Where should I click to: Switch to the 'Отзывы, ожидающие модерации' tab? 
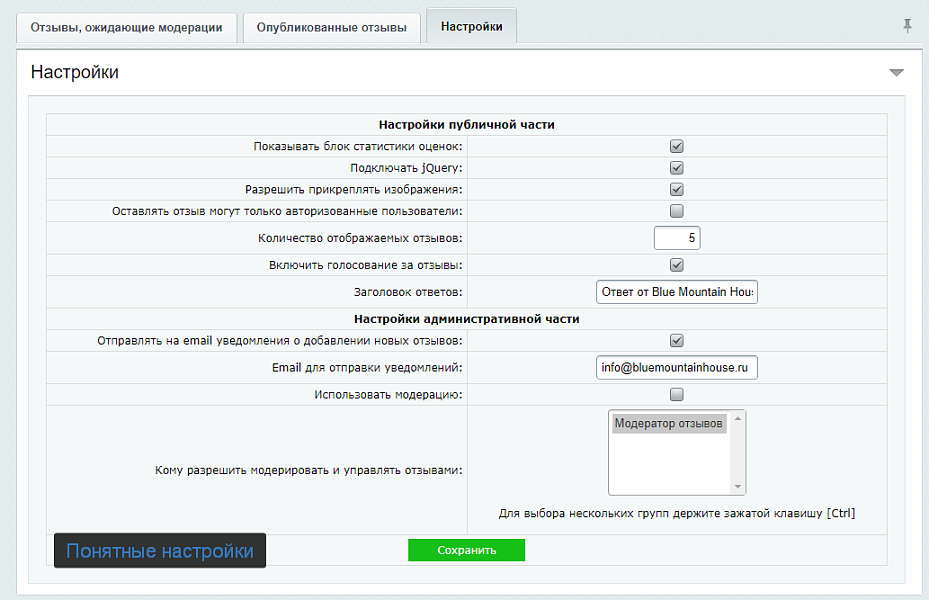pos(125,24)
